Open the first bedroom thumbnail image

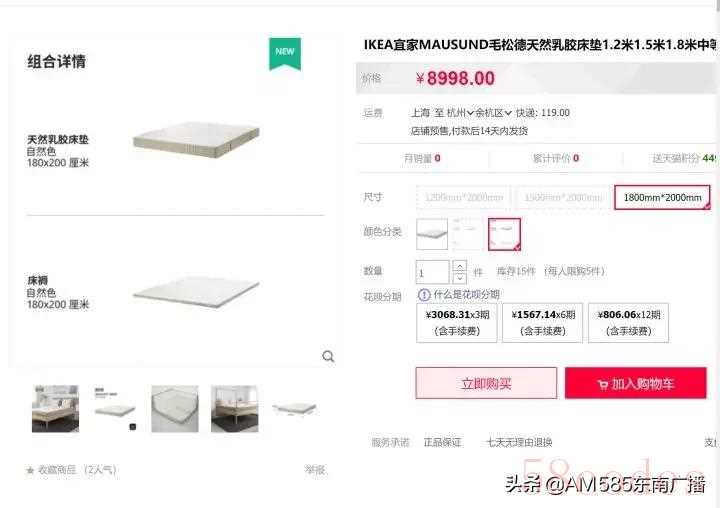[x=55, y=409]
